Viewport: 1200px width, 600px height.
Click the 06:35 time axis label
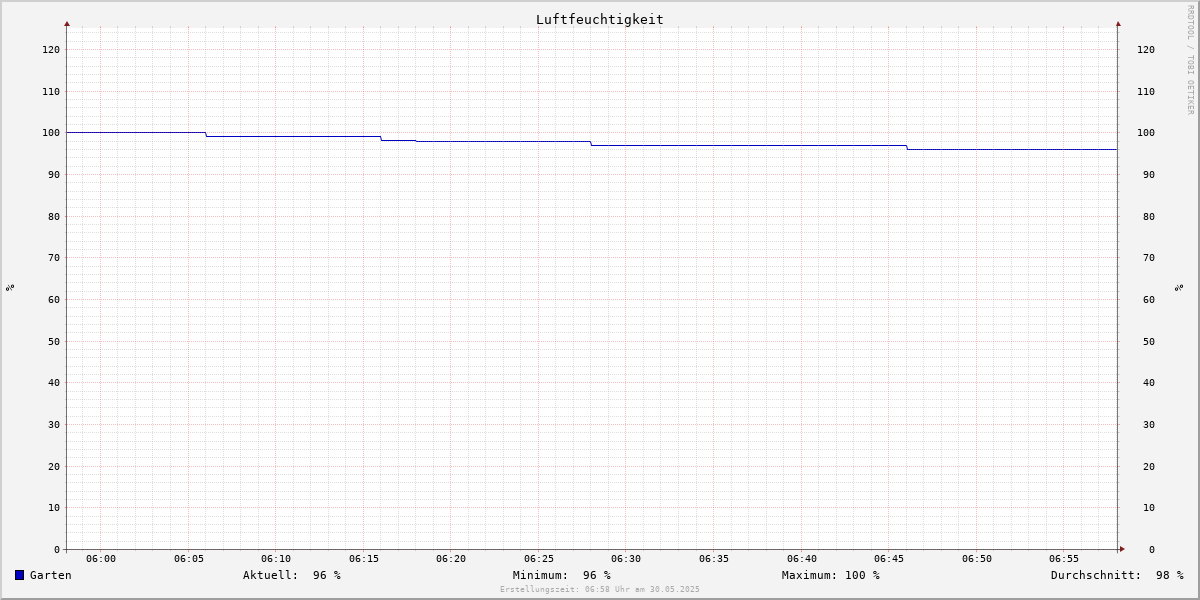click(714, 559)
